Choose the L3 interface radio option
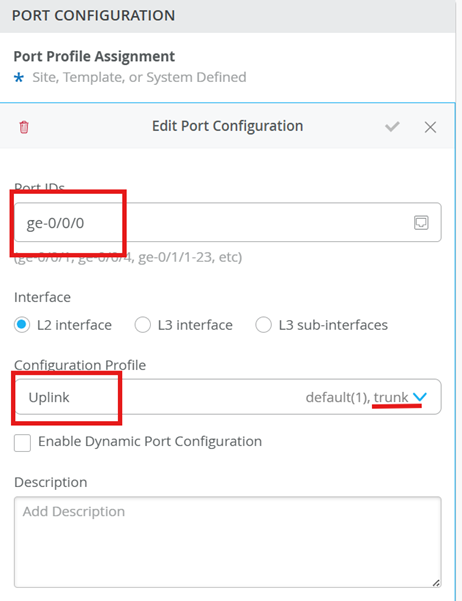Image resolution: width=462 pixels, height=601 pixels. (143, 325)
